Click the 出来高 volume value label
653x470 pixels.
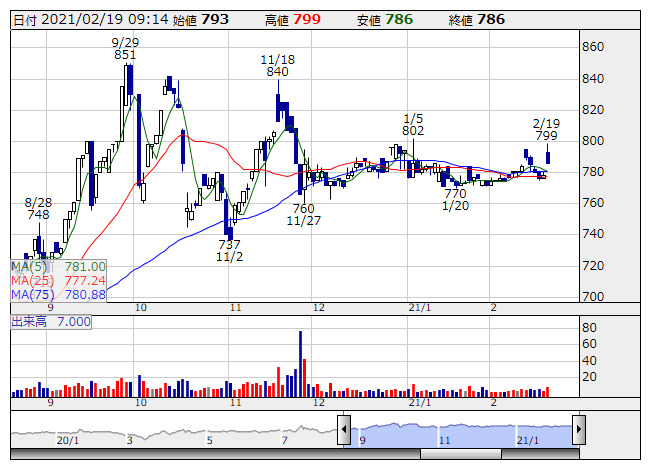51,322
